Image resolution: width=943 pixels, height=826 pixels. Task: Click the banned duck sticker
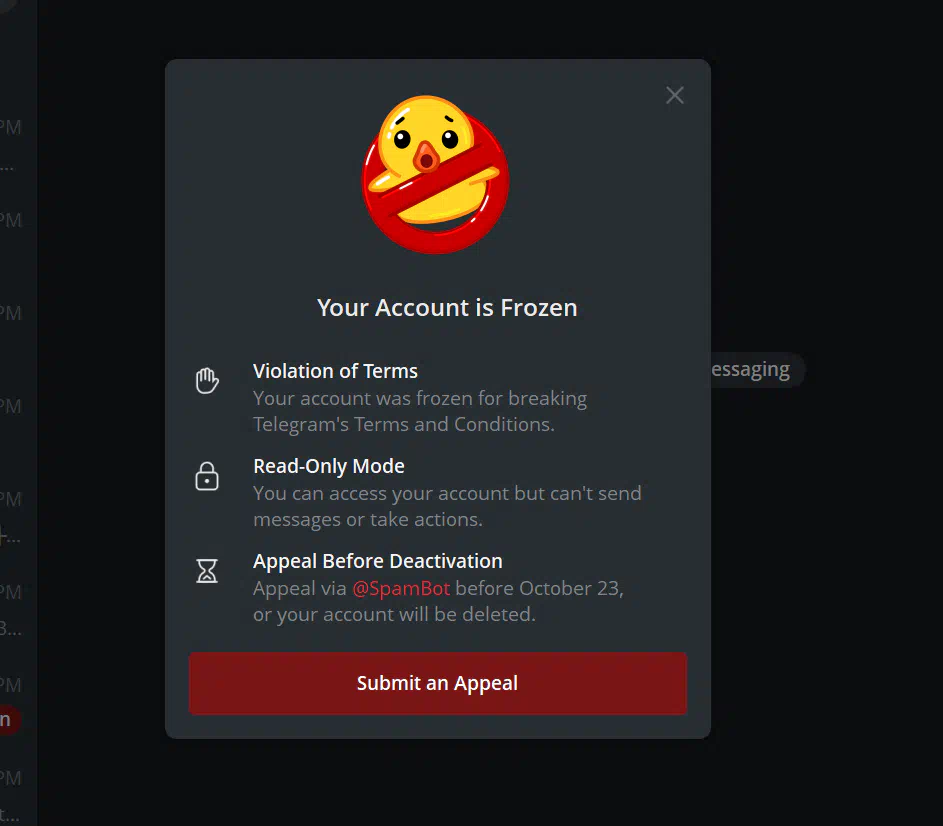(435, 174)
